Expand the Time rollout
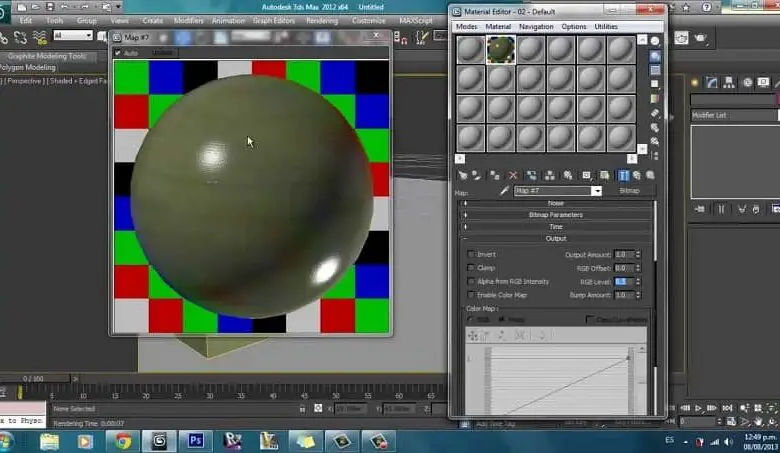This screenshot has width=780, height=453. tap(556, 227)
